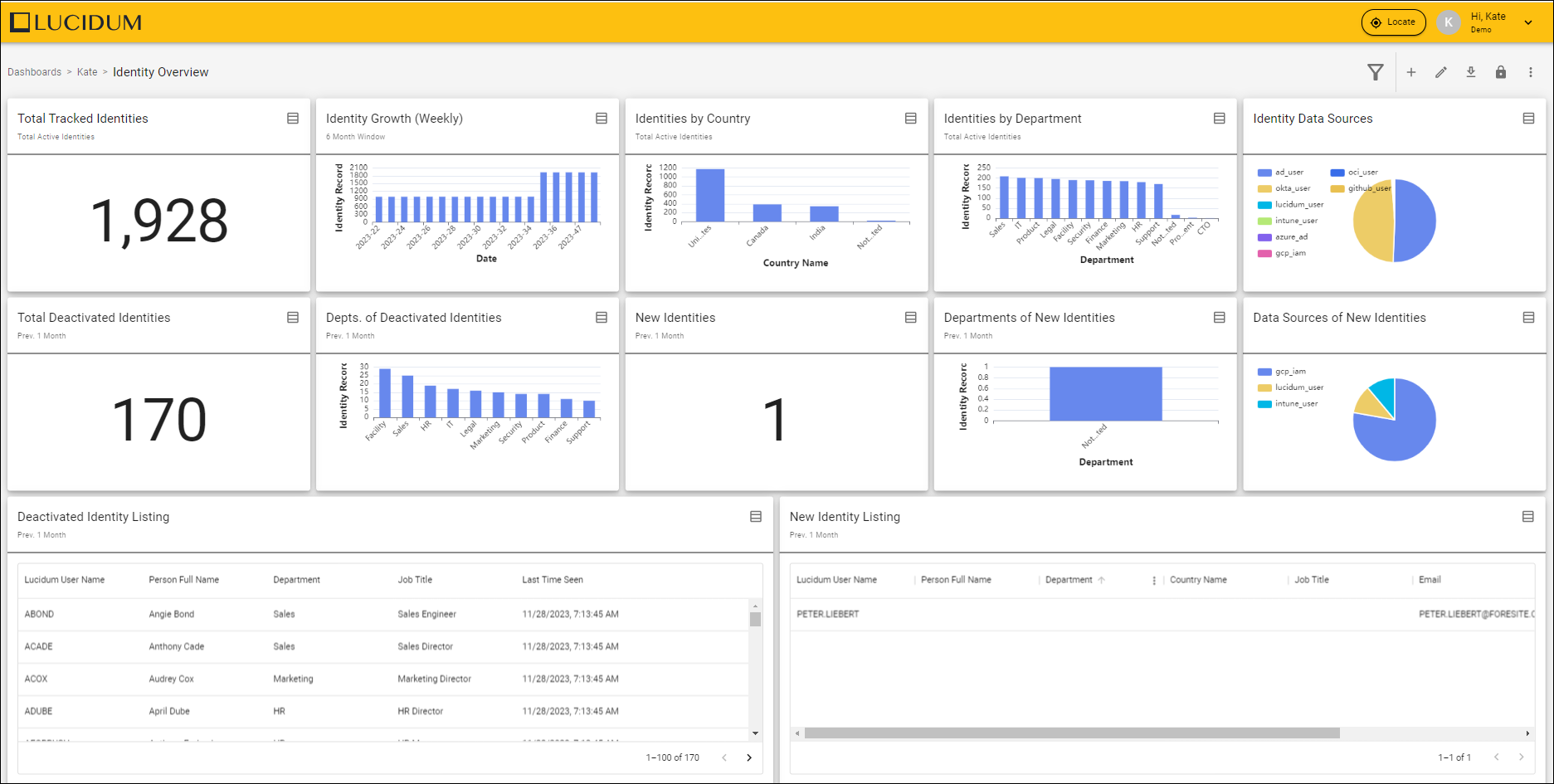This screenshot has height=784, width=1554.
Task: Open Deactivated Identity Listing card menu icon
Action: pyautogui.click(x=756, y=517)
